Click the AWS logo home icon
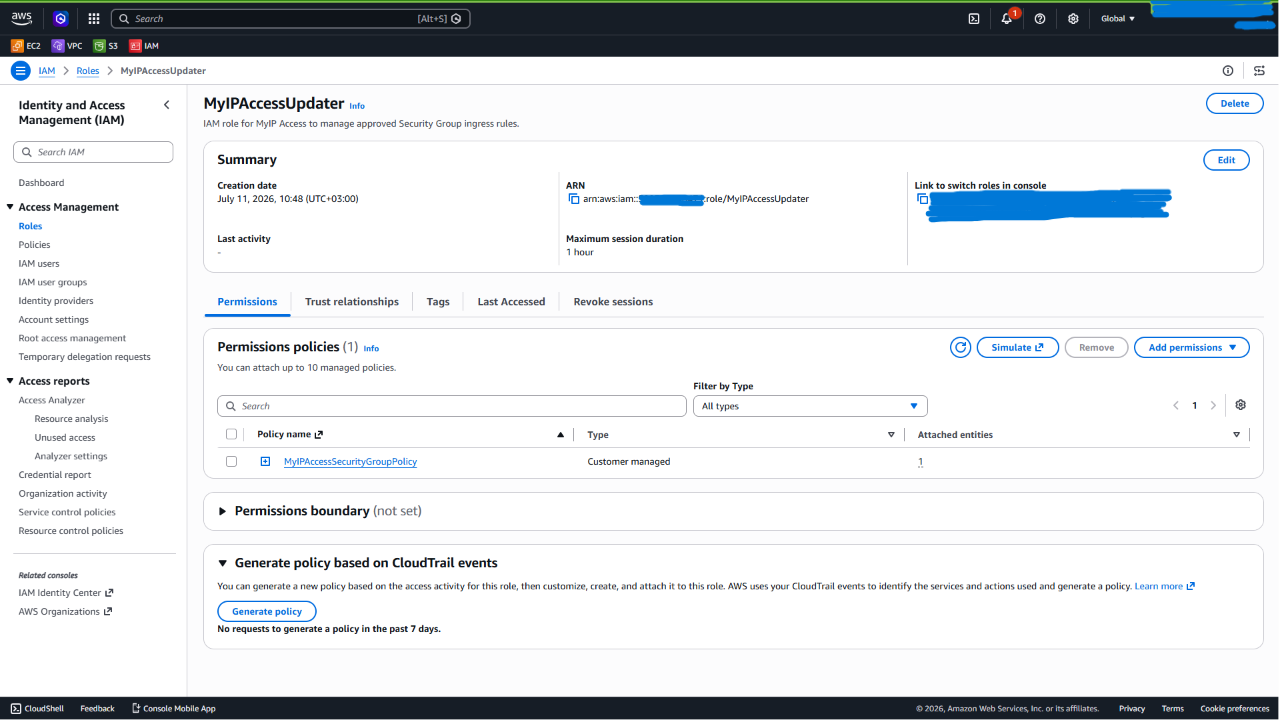This screenshot has width=1279, height=720. click(22, 18)
